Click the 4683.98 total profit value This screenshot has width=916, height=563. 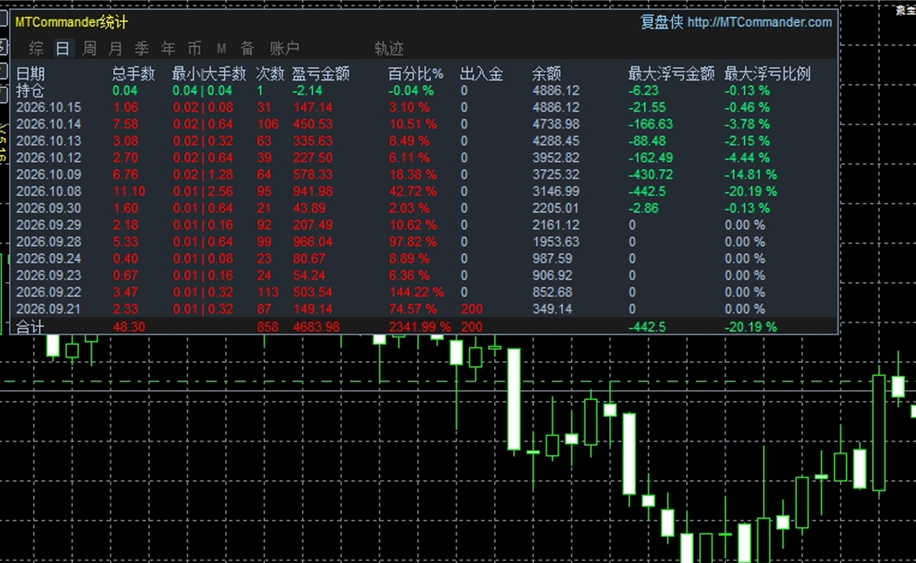coord(316,327)
